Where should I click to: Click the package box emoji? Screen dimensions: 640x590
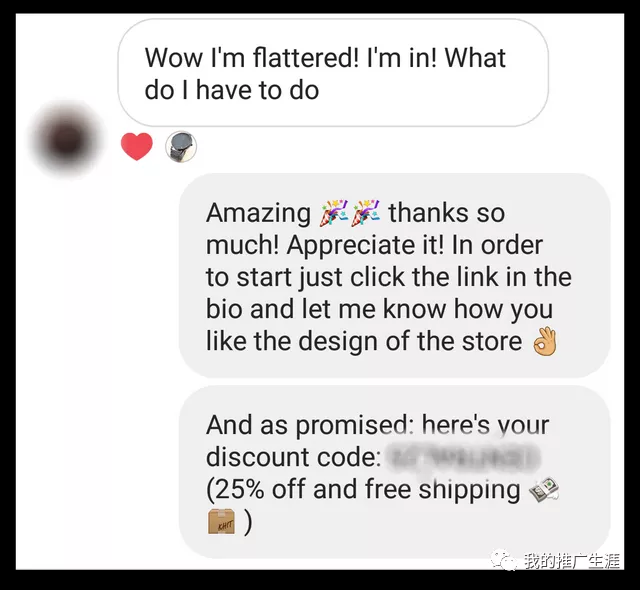pos(221,521)
